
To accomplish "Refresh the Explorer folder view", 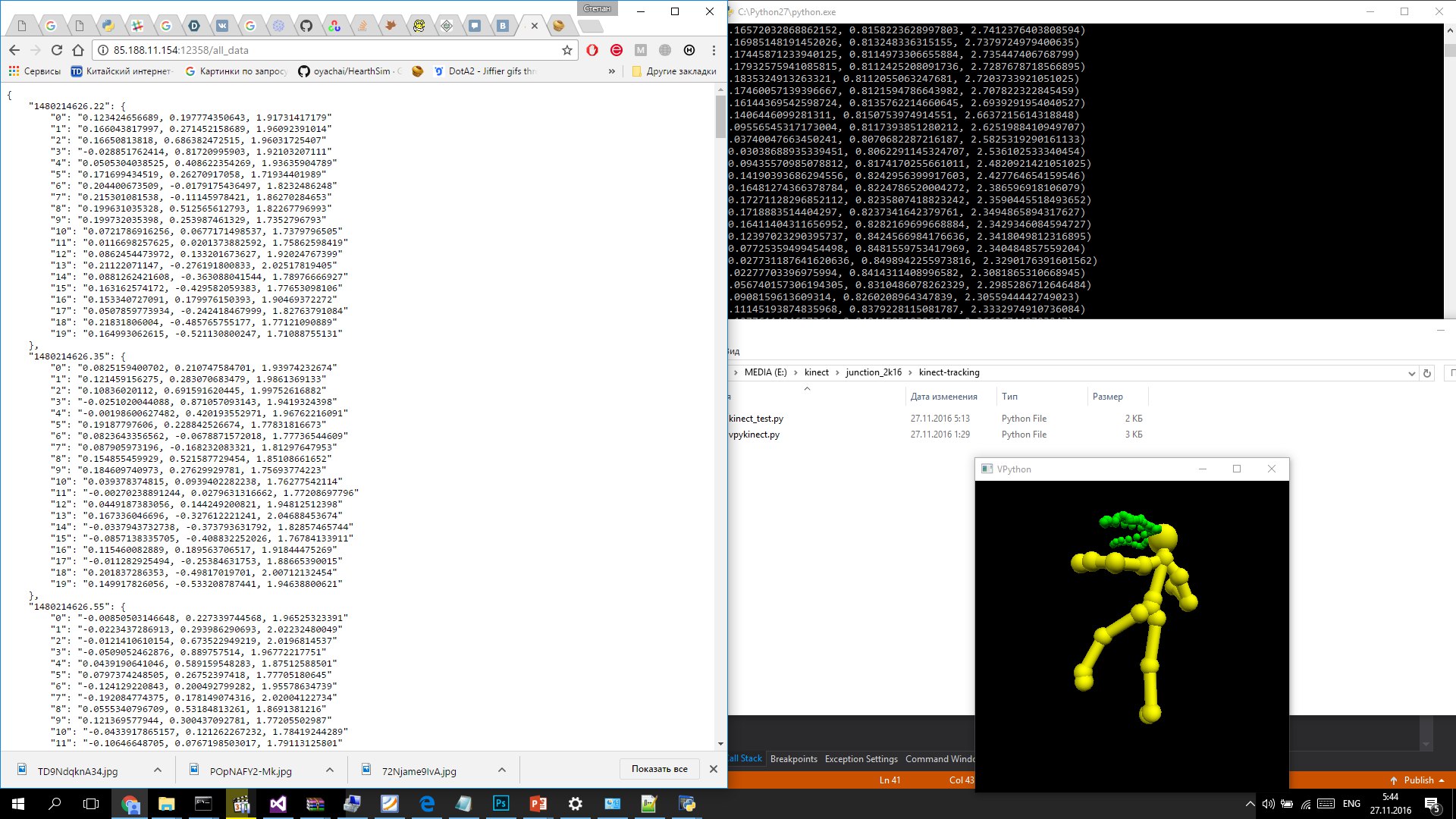I will click(x=1427, y=373).
